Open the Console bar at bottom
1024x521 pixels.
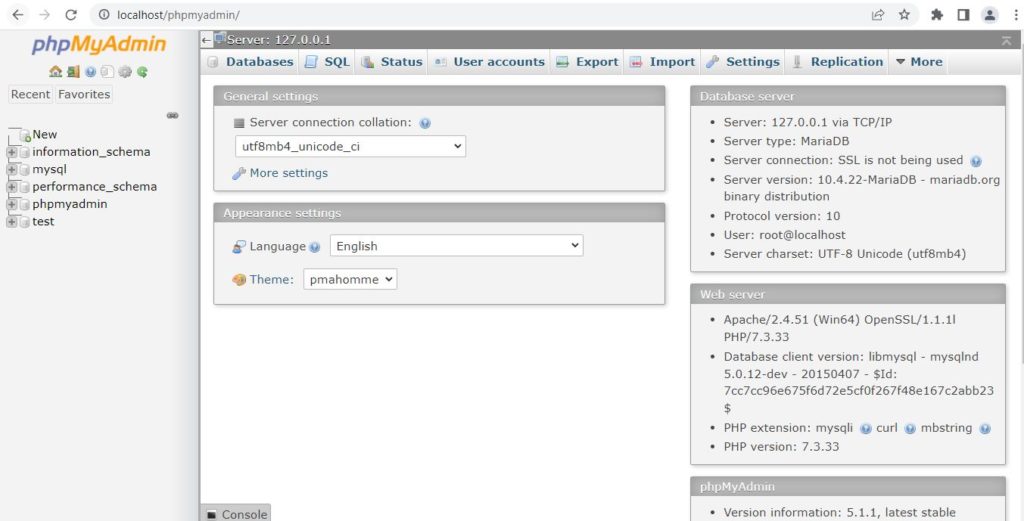[236, 514]
